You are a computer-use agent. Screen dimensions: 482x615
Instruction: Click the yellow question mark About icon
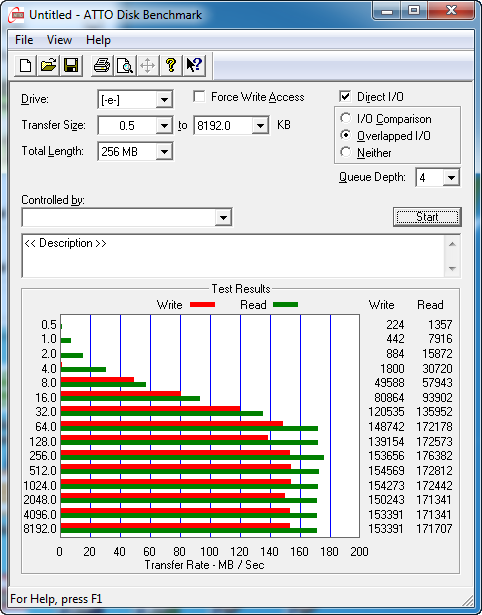coord(171,65)
